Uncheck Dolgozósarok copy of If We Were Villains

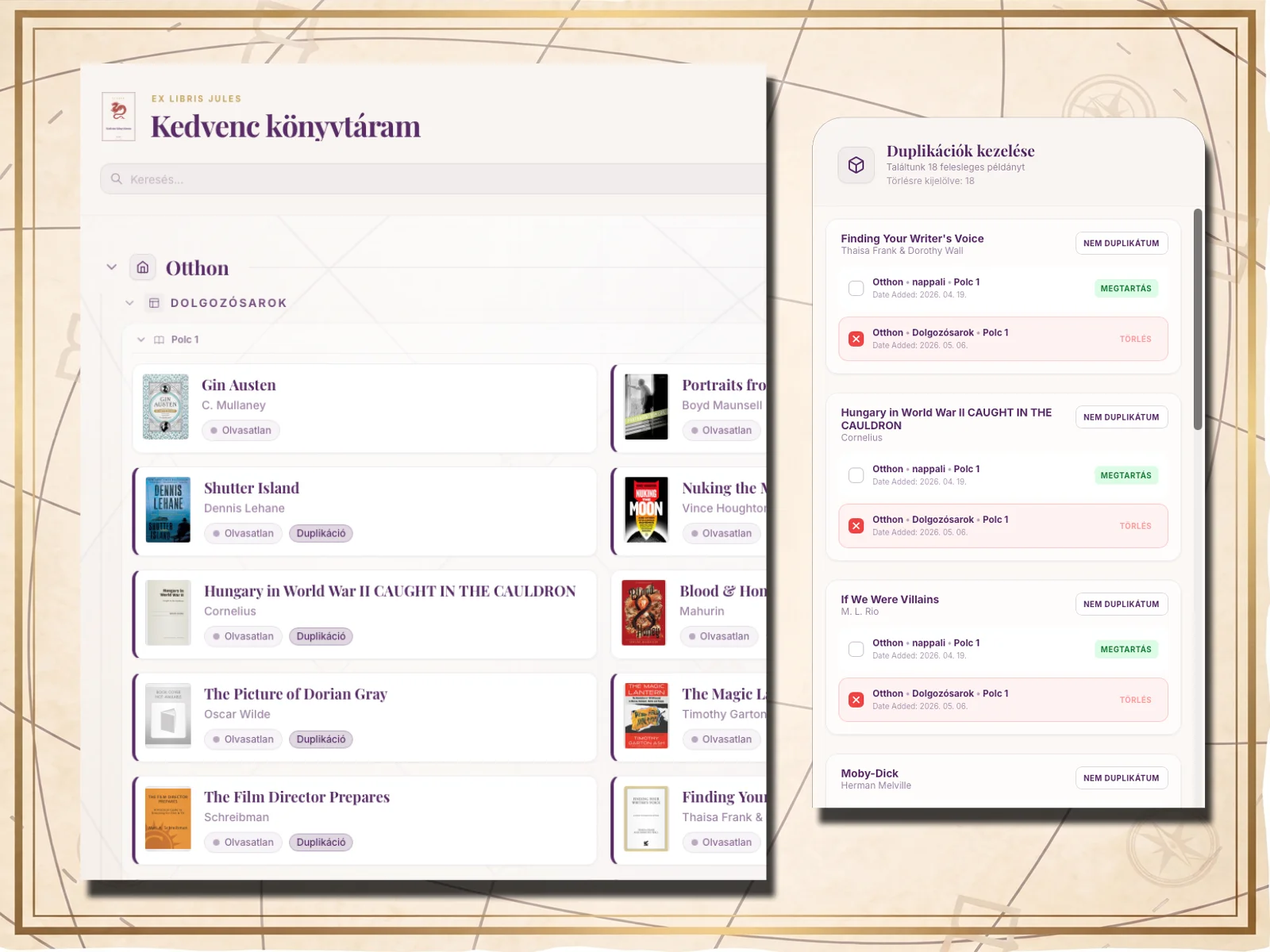(x=856, y=700)
